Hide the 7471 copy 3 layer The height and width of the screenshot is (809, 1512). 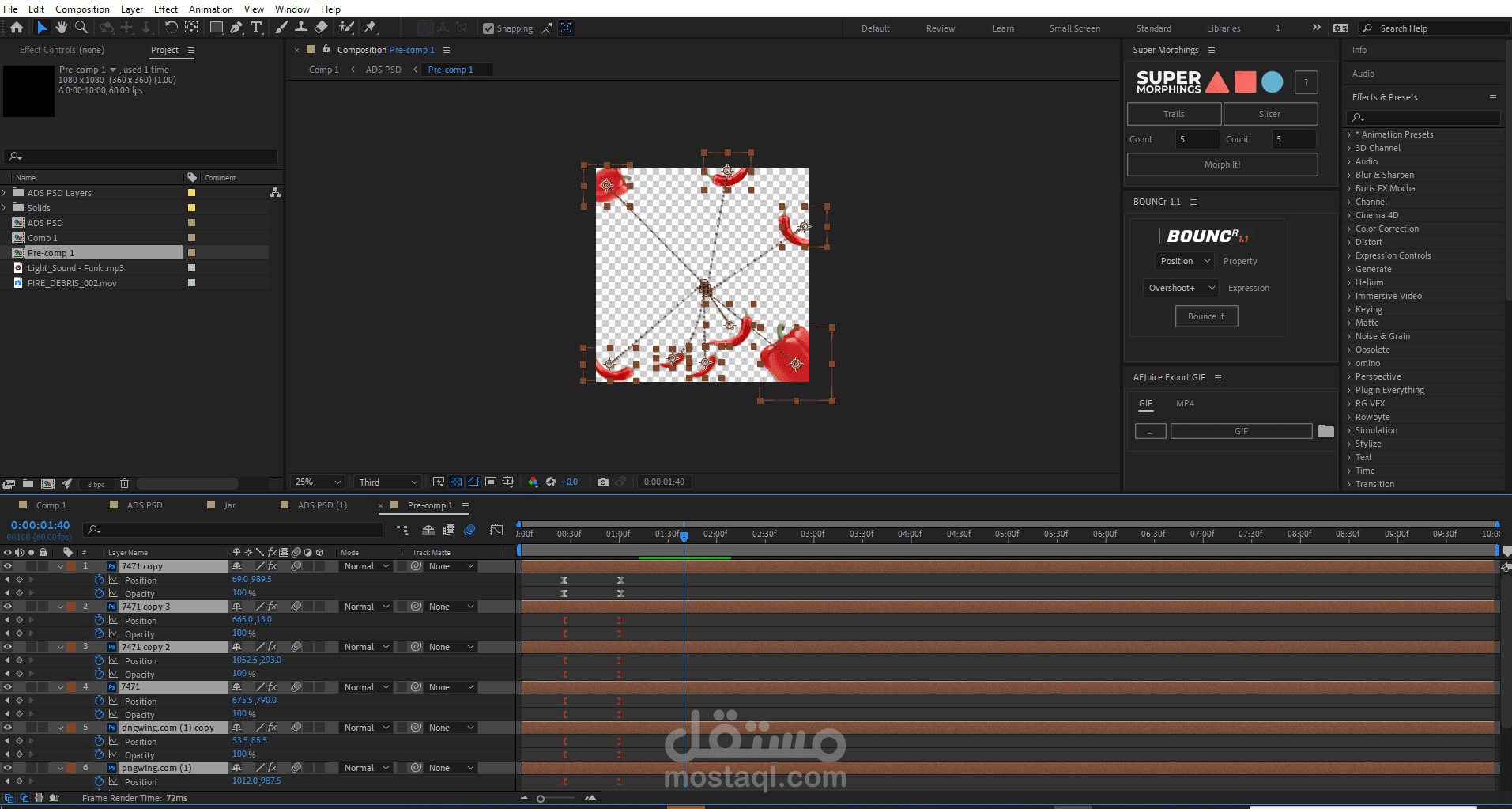click(7, 607)
